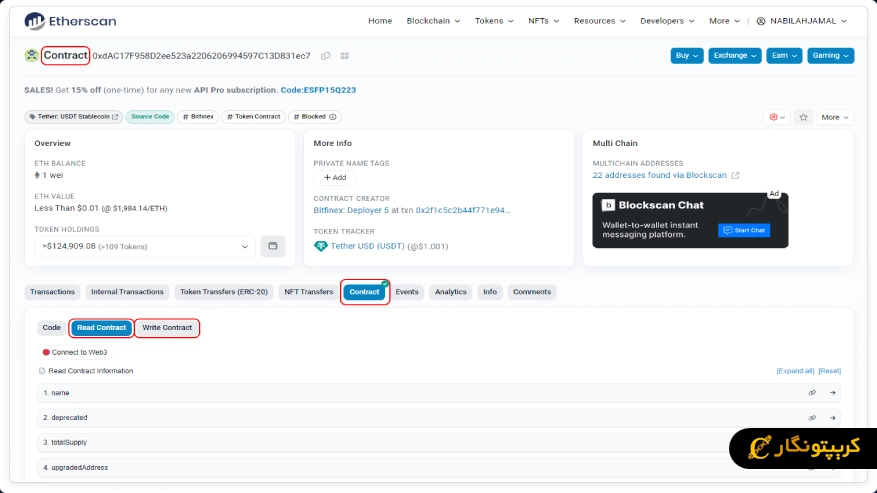Open the Resources dropdown menu
The height and width of the screenshot is (493, 877).
pos(600,21)
